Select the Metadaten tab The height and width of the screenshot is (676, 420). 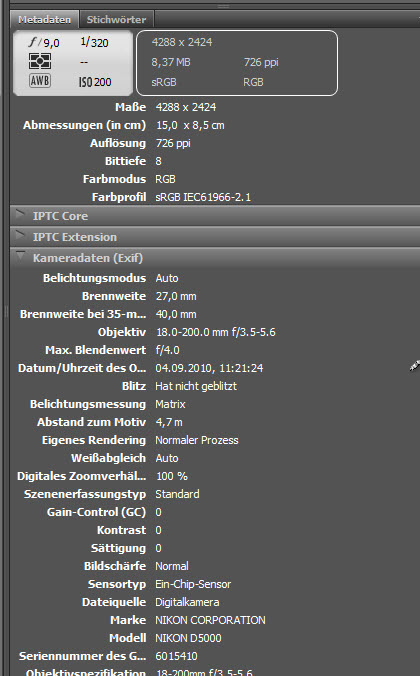(44, 19)
